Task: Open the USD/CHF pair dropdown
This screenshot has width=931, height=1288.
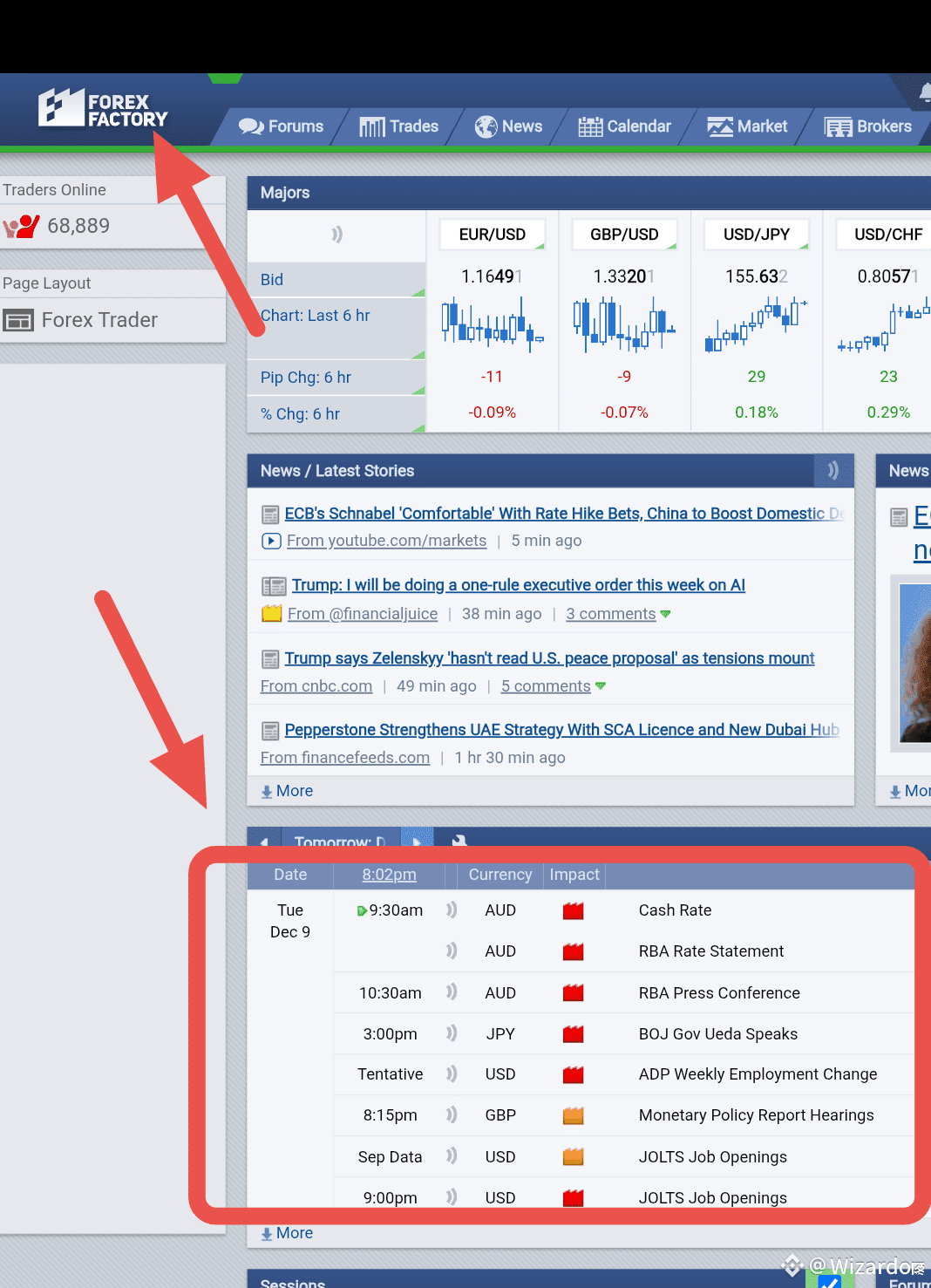Action: (884, 235)
